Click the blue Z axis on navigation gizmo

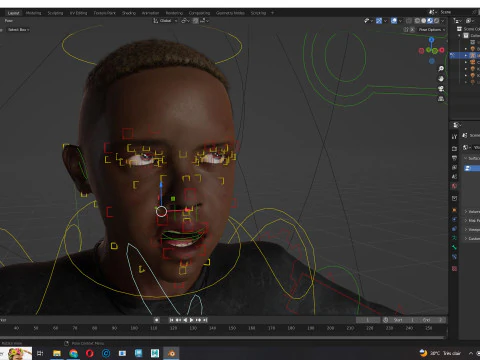tap(431, 40)
